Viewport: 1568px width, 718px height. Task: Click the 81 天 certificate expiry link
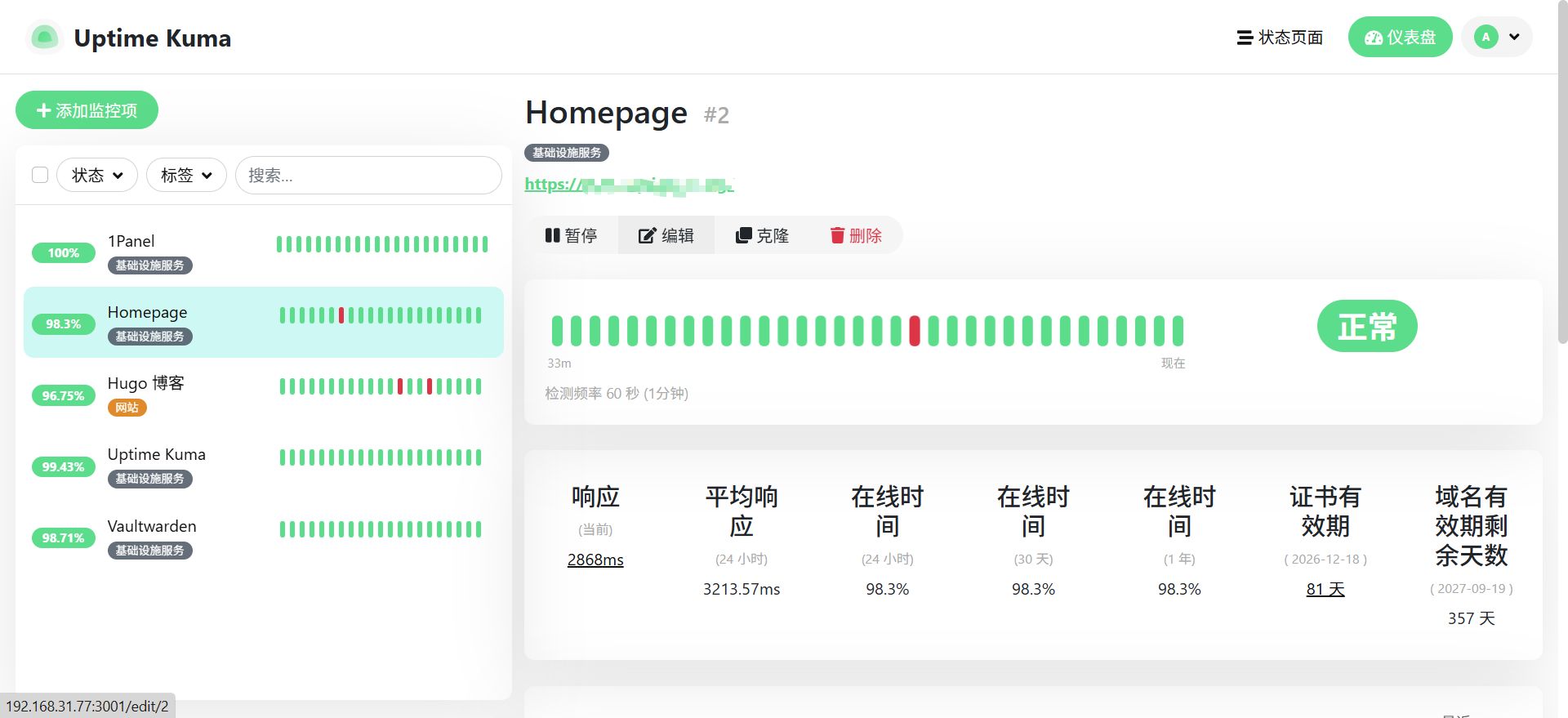(1325, 589)
